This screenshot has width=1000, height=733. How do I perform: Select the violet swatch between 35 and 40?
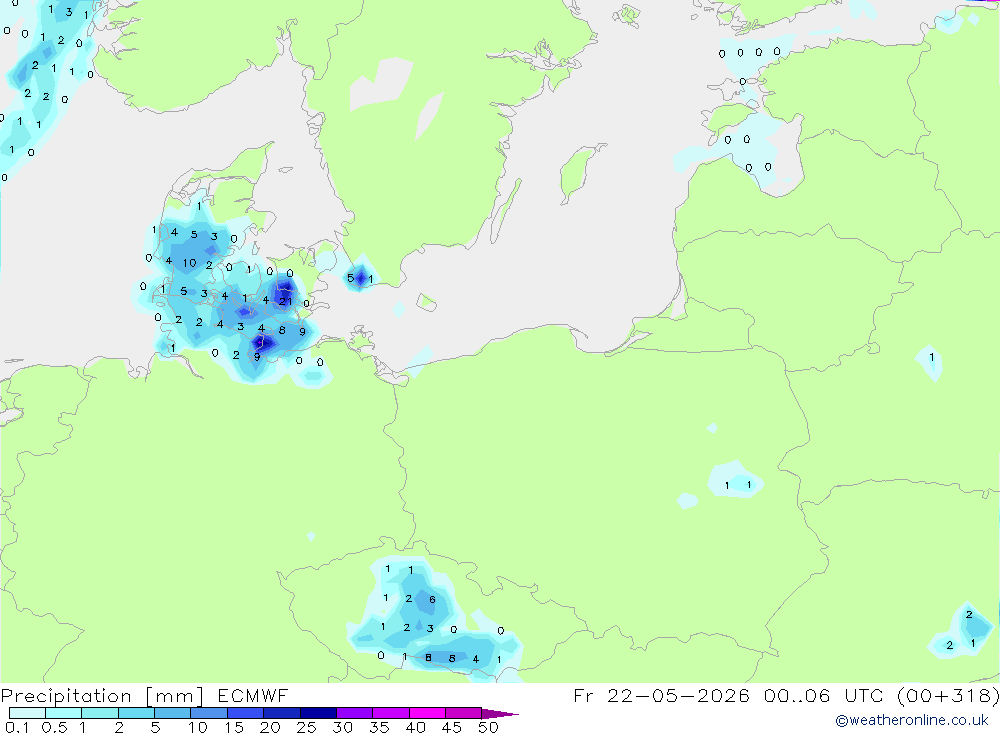click(x=391, y=713)
